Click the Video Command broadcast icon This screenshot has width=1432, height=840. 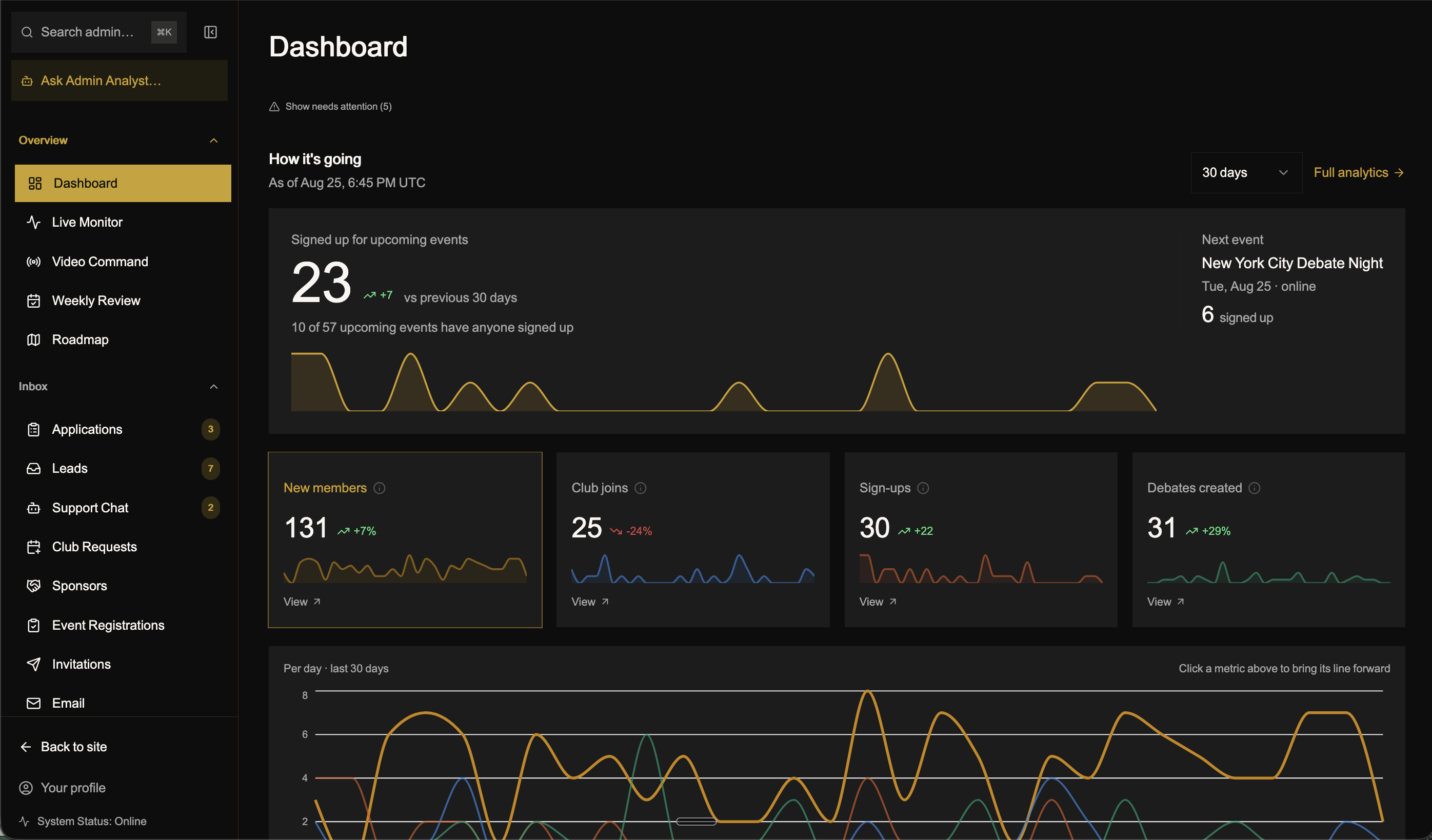coord(33,262)
